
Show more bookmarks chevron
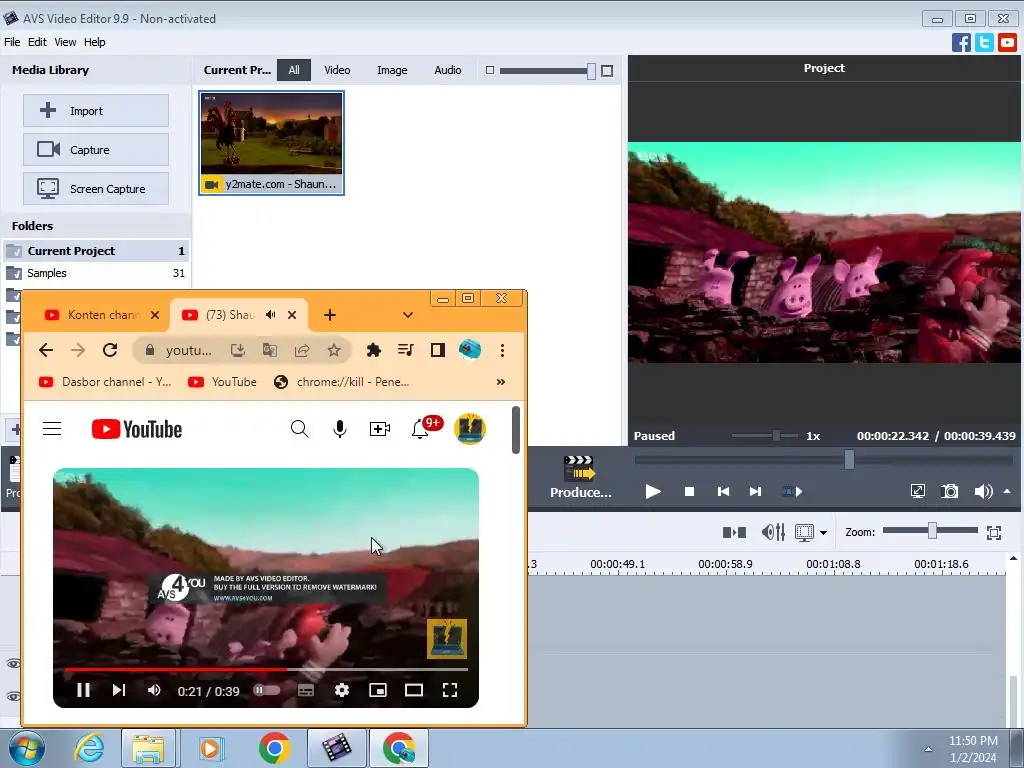point(501,382)
